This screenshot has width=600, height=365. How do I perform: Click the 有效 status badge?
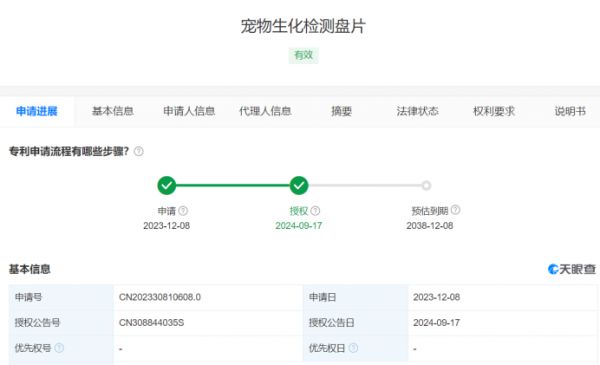[x=303, y=55]
